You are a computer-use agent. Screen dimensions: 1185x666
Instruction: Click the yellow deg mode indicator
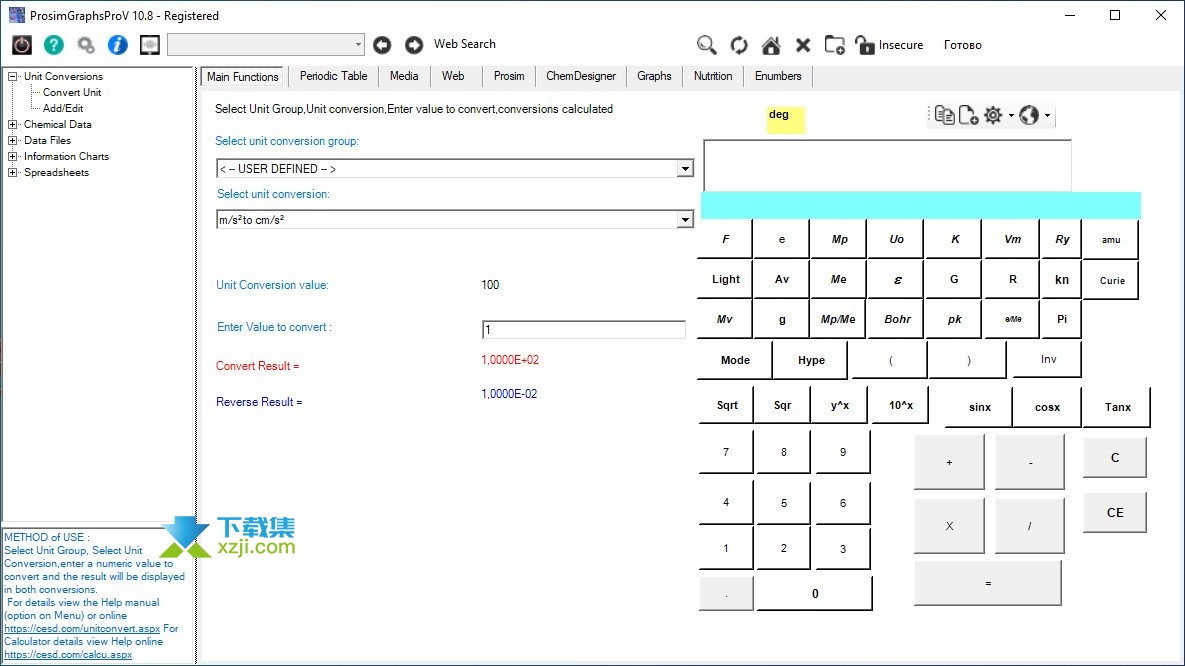pyautogui.click(x=785, y=119)
